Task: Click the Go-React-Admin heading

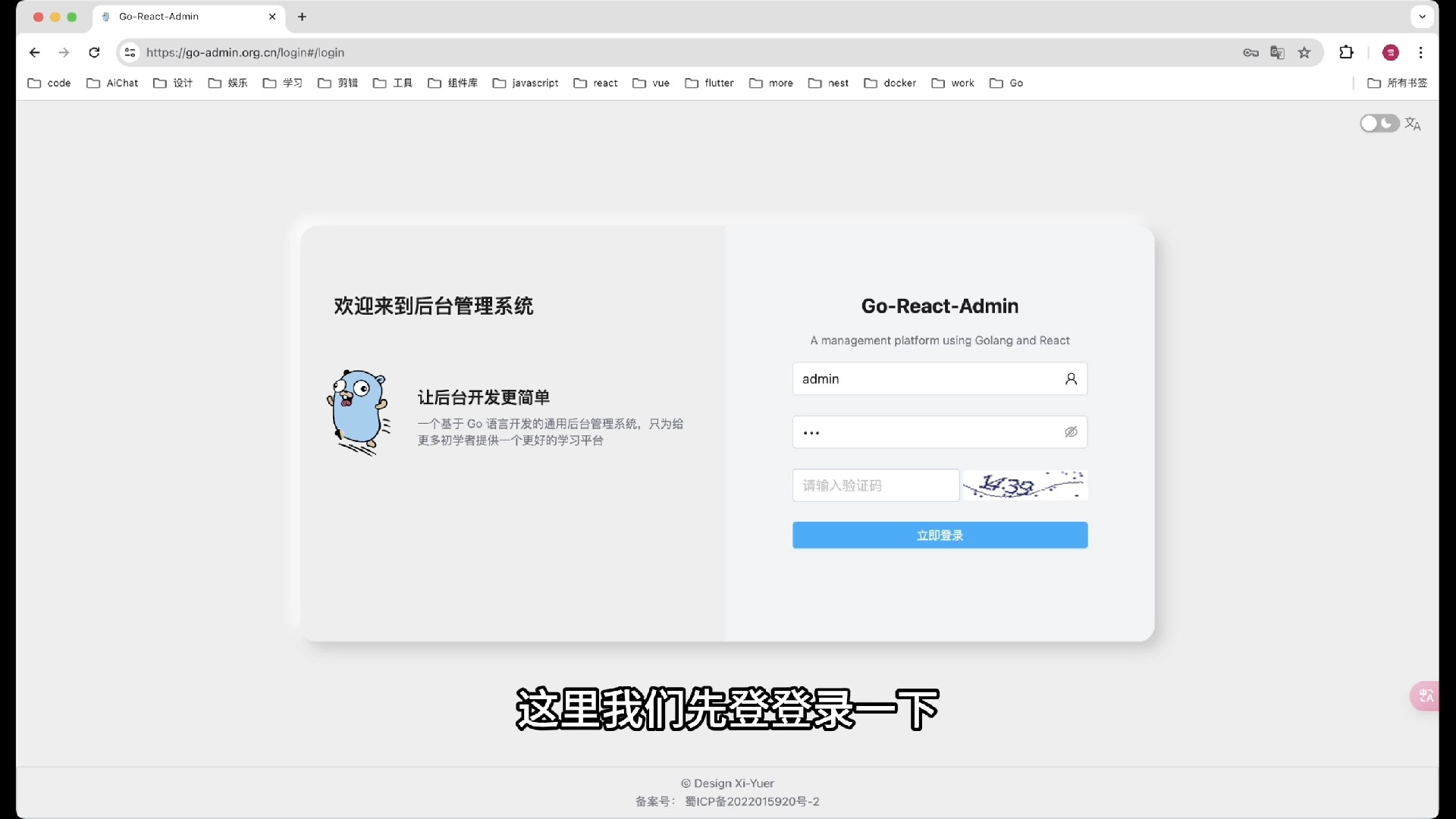Action: click(x=940, y=306)
